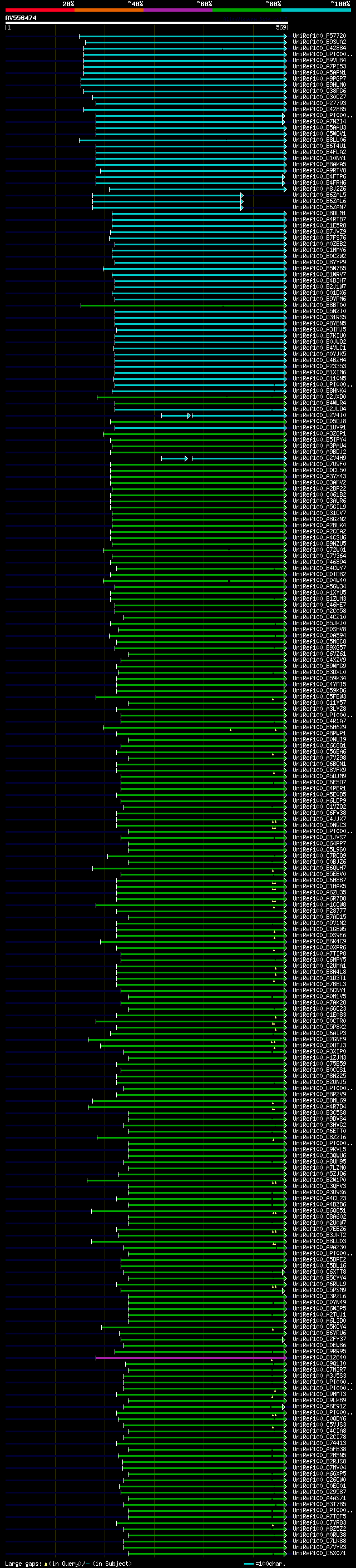Select the UniRef100_C6X071 label
Image resolution: width=356 pixels, height=1568 pixels.
click(x=319, y=1554)
